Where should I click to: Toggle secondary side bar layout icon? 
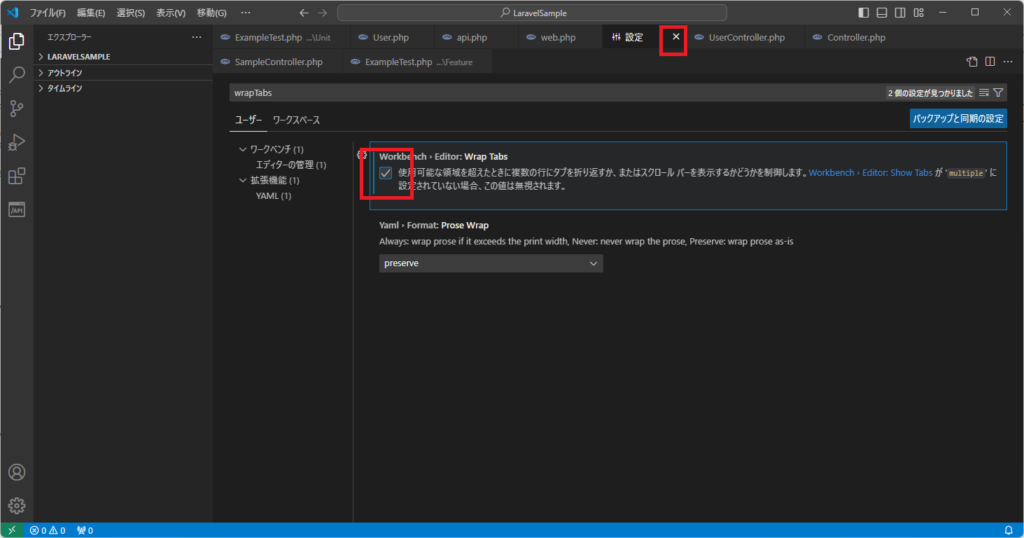tap(900, 12)
